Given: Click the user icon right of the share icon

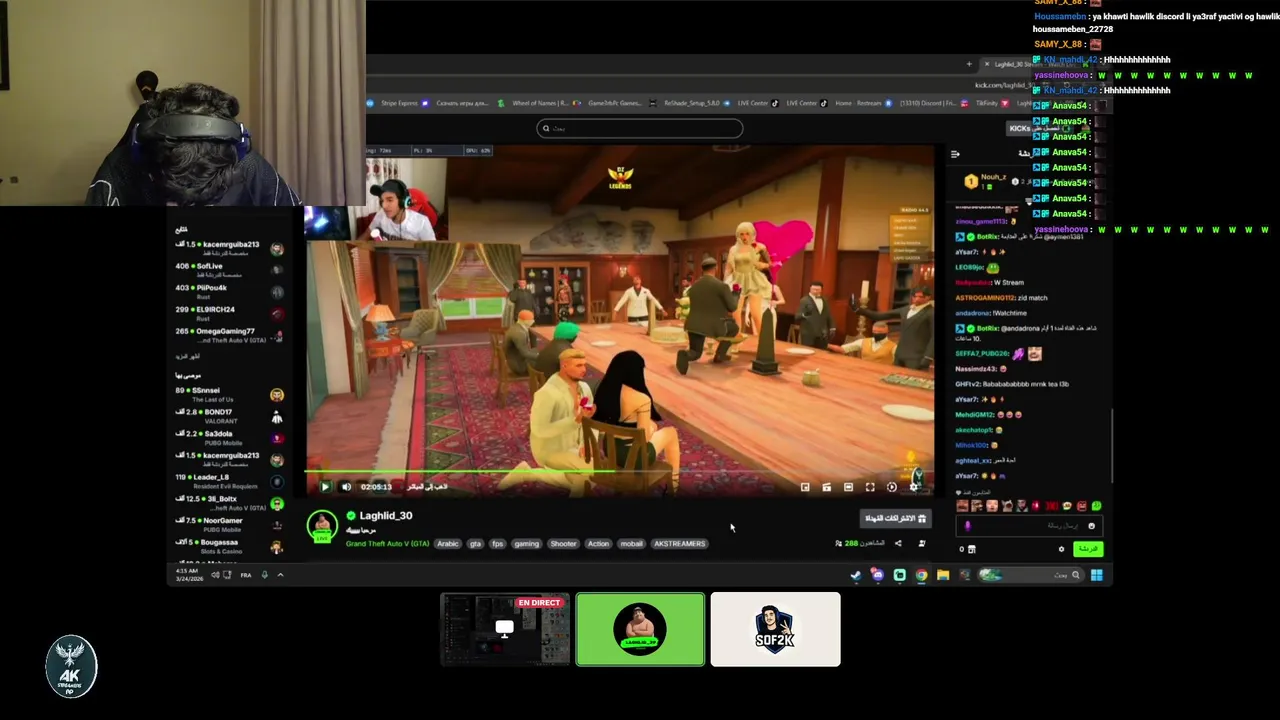Looking at the screenshot, I should (x=921, y=544).
